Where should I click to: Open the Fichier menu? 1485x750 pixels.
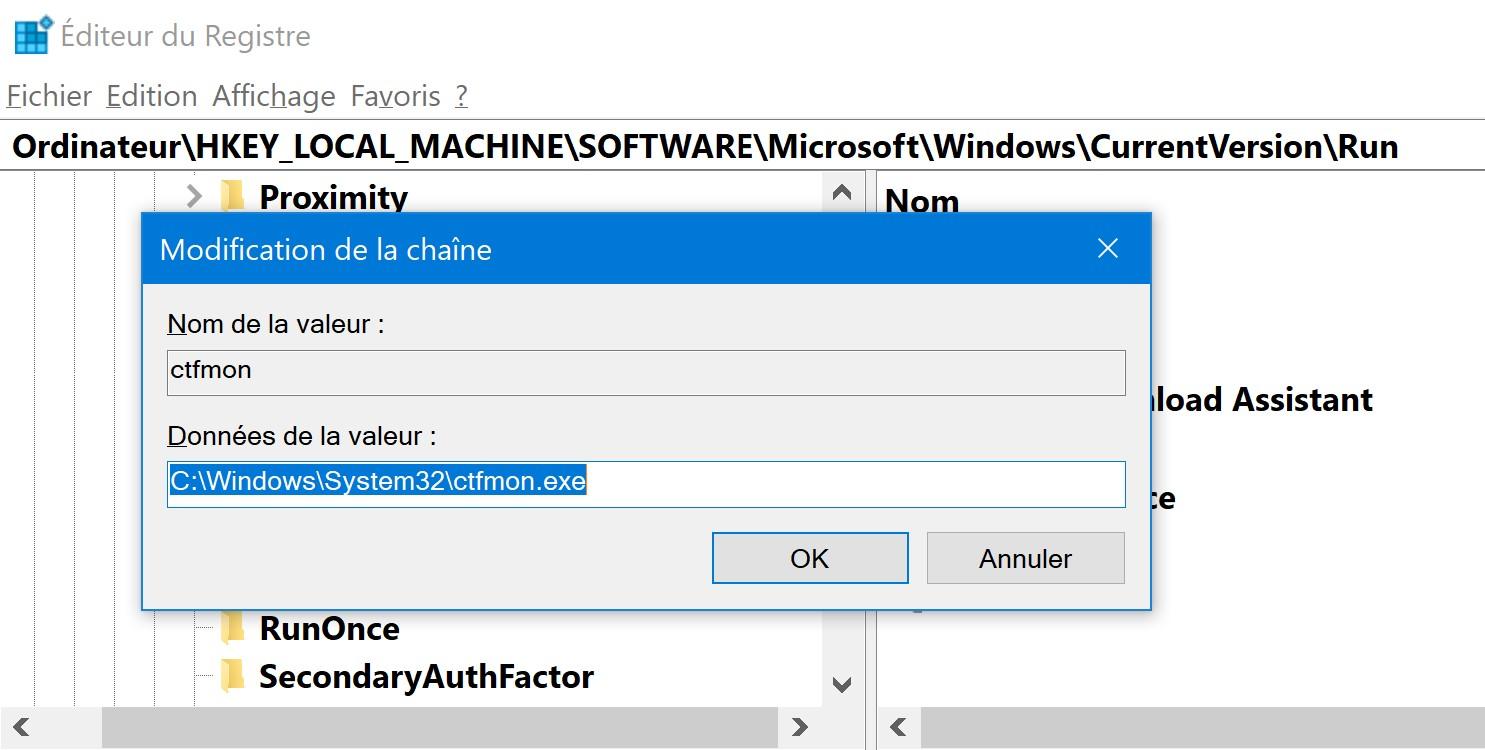(x=49, y=96)
